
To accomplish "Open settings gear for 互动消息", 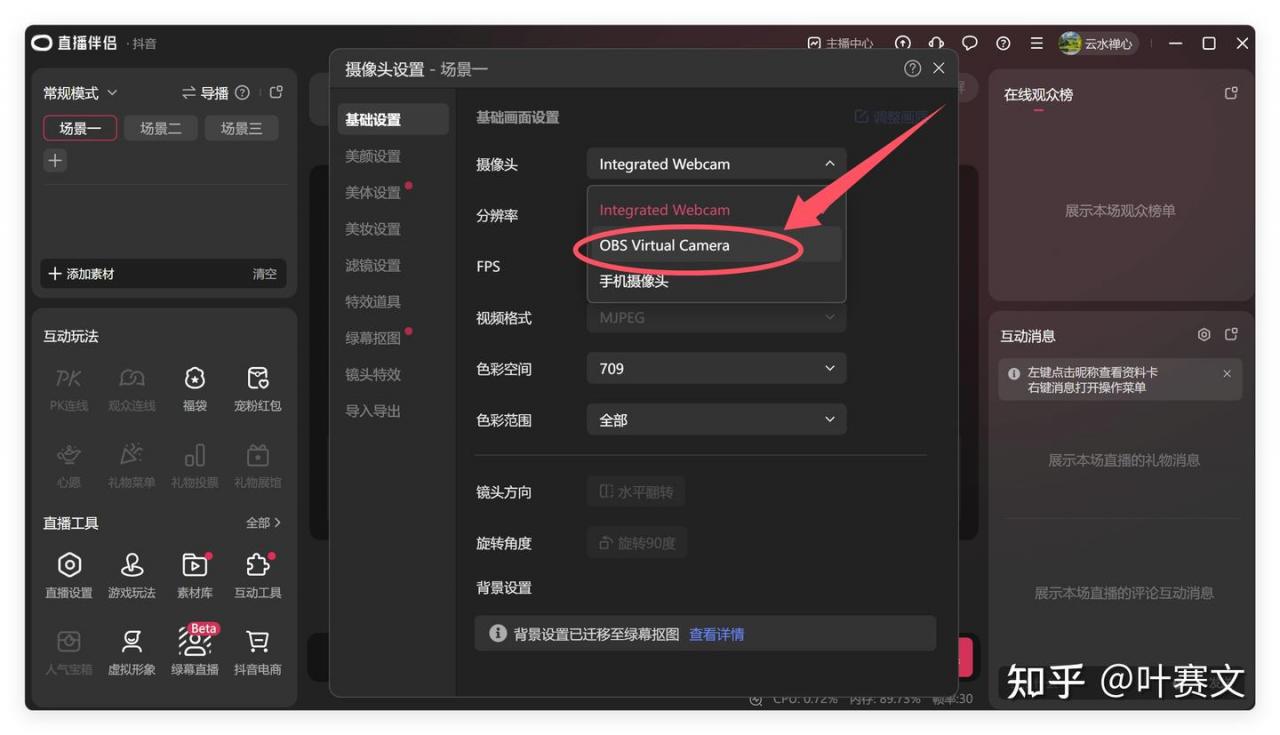I will coord(1204,334).
